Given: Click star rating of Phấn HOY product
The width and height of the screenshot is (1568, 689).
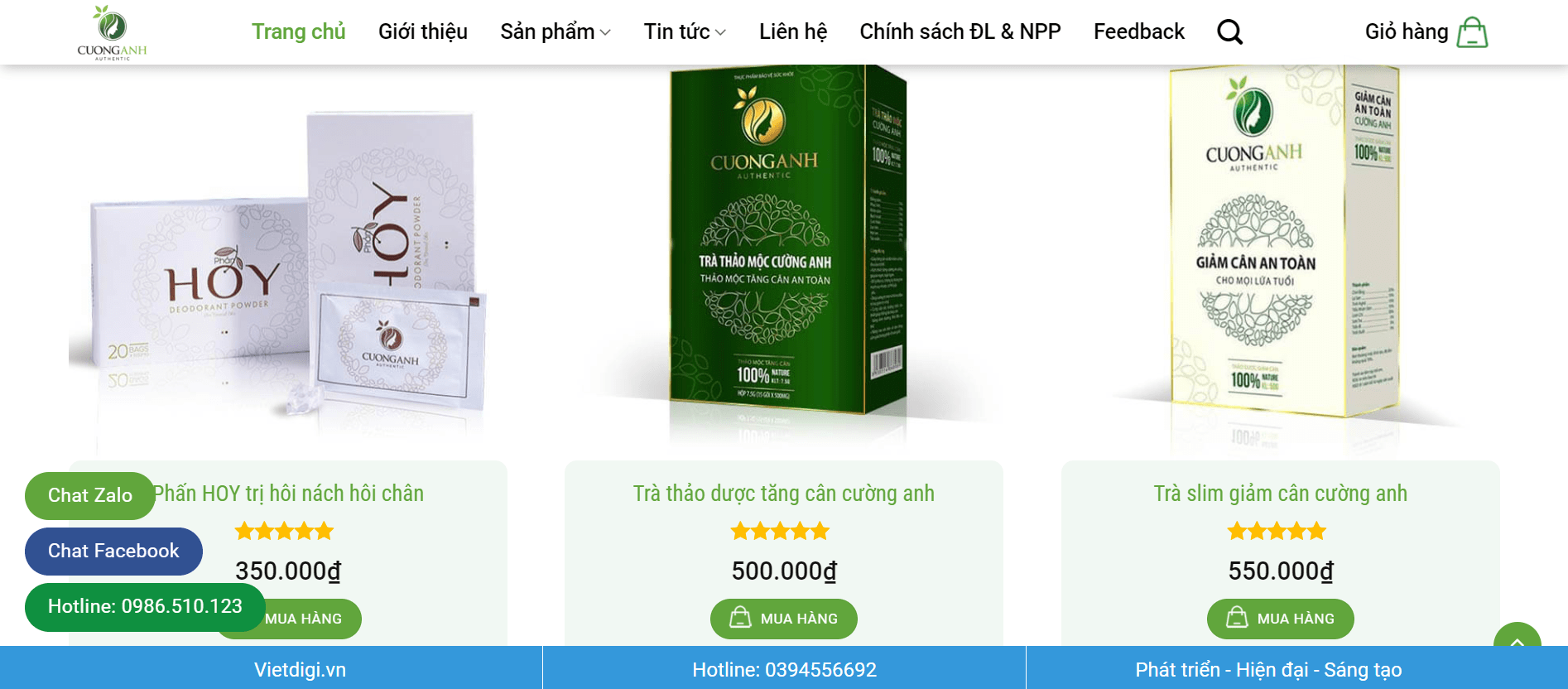Looking at the screenshot, I should tap(284, 531).
